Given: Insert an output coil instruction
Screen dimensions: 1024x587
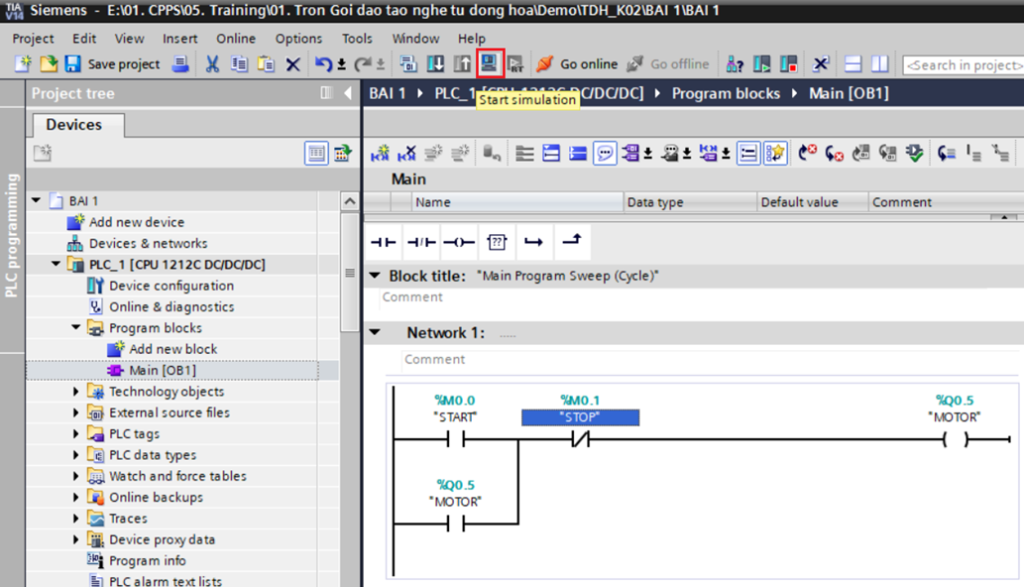Looking at the screenshot, I should 459,242.
